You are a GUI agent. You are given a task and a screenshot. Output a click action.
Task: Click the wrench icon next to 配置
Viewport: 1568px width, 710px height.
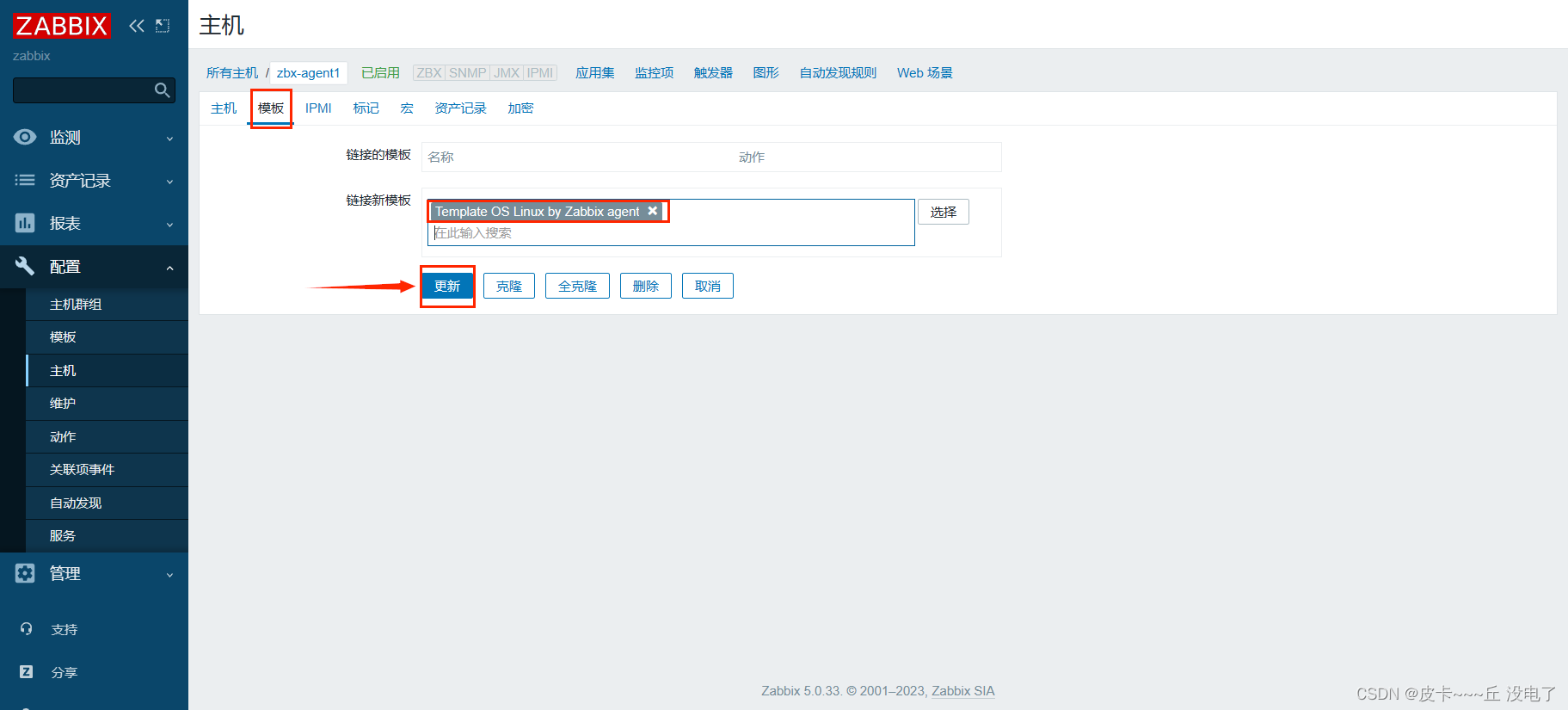coord(25,266)
